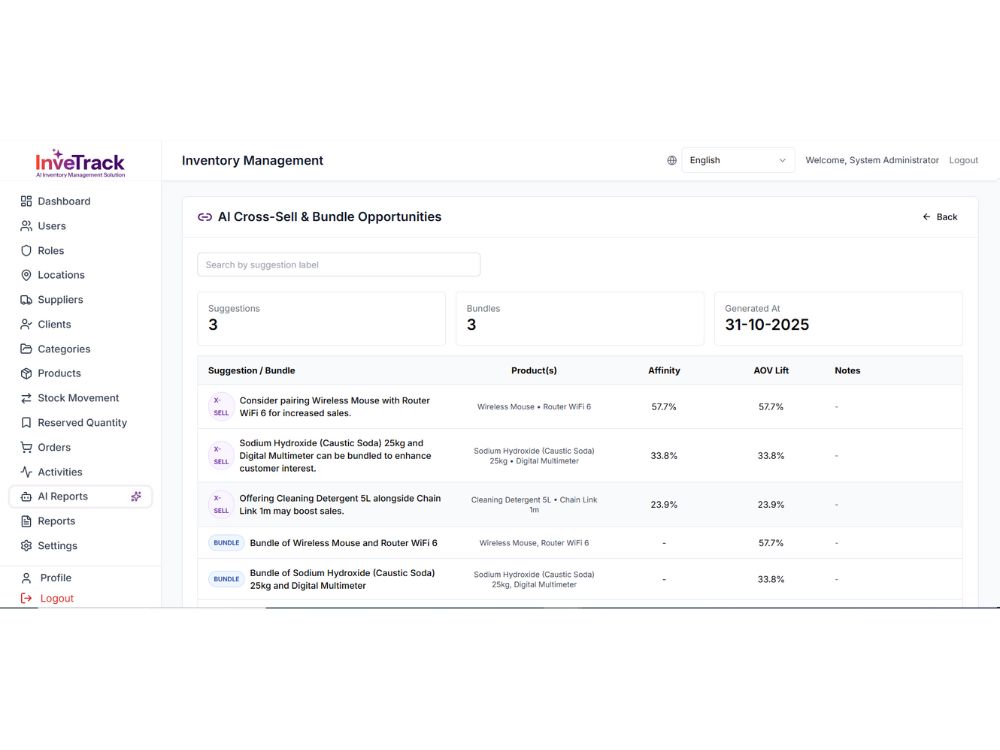The width and height of the screenshot is (1000, 750).
Task: Click the X-SELL badge for Sodium Hydroxide row
Action: [221, 455]
